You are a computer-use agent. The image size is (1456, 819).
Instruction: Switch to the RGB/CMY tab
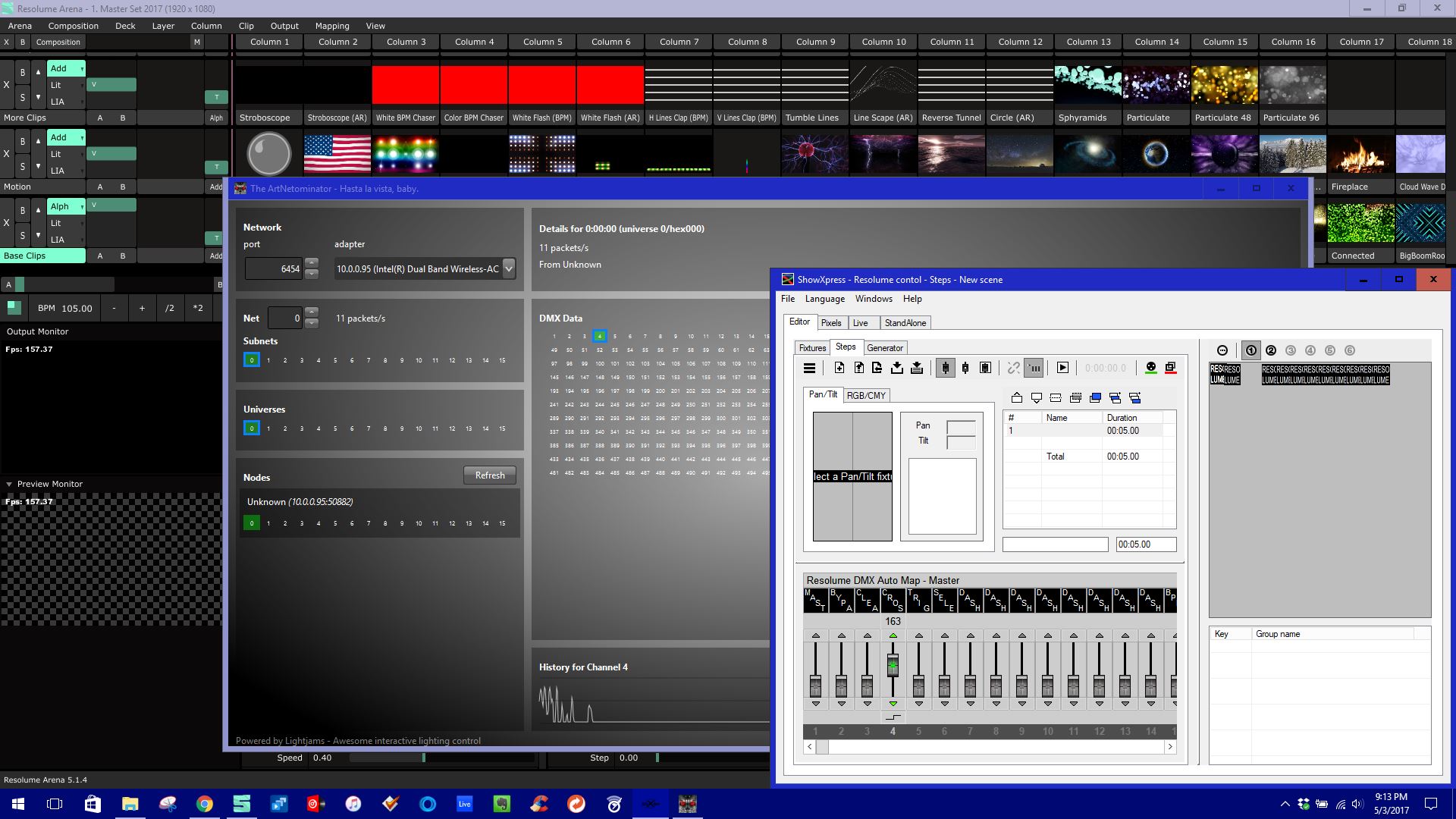[x=866, y=395]
